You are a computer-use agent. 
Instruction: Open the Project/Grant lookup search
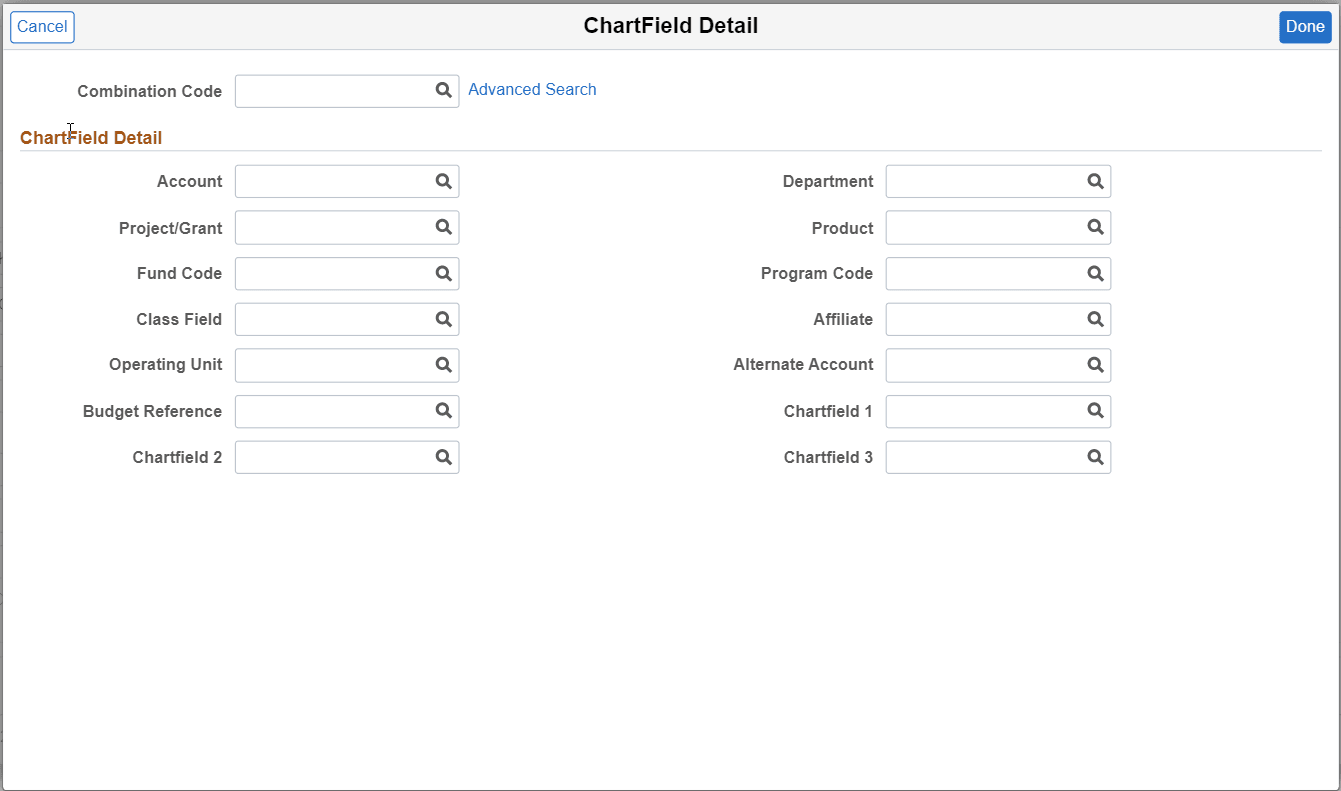444,227
